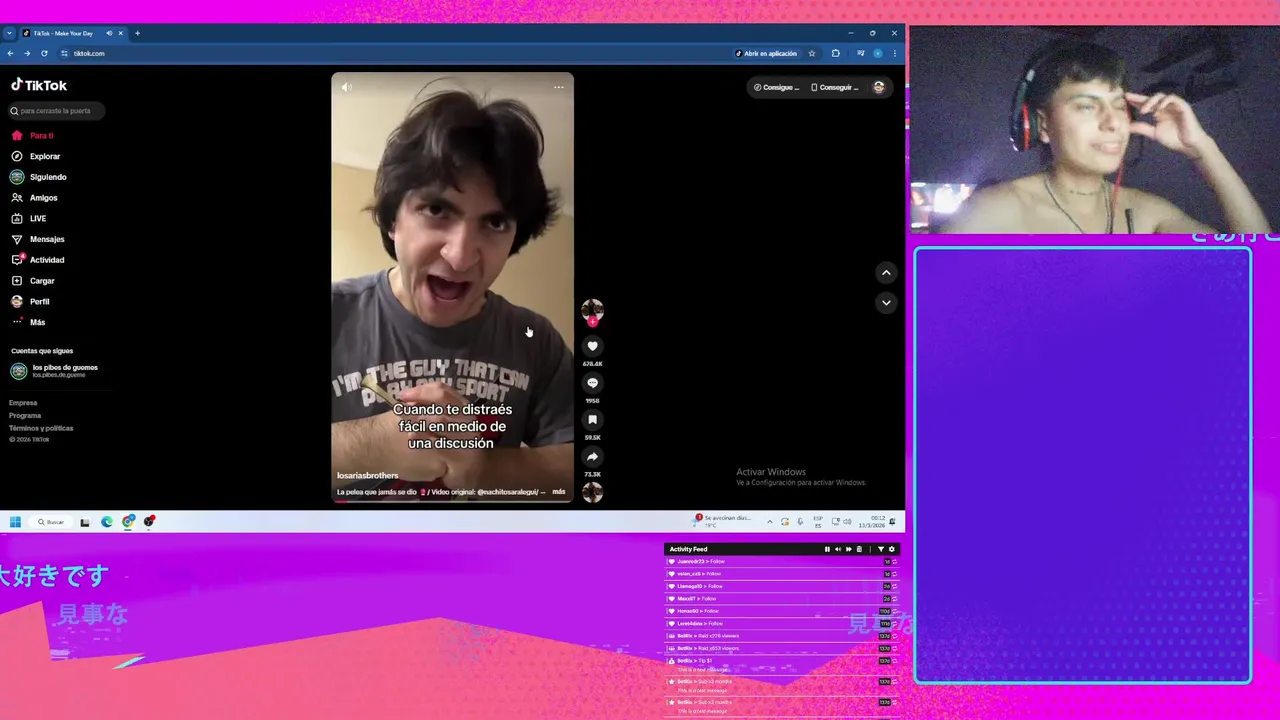The image size is (1280, 720).
Task: Open the profile avatar in top right
Action: coord(878,88)
